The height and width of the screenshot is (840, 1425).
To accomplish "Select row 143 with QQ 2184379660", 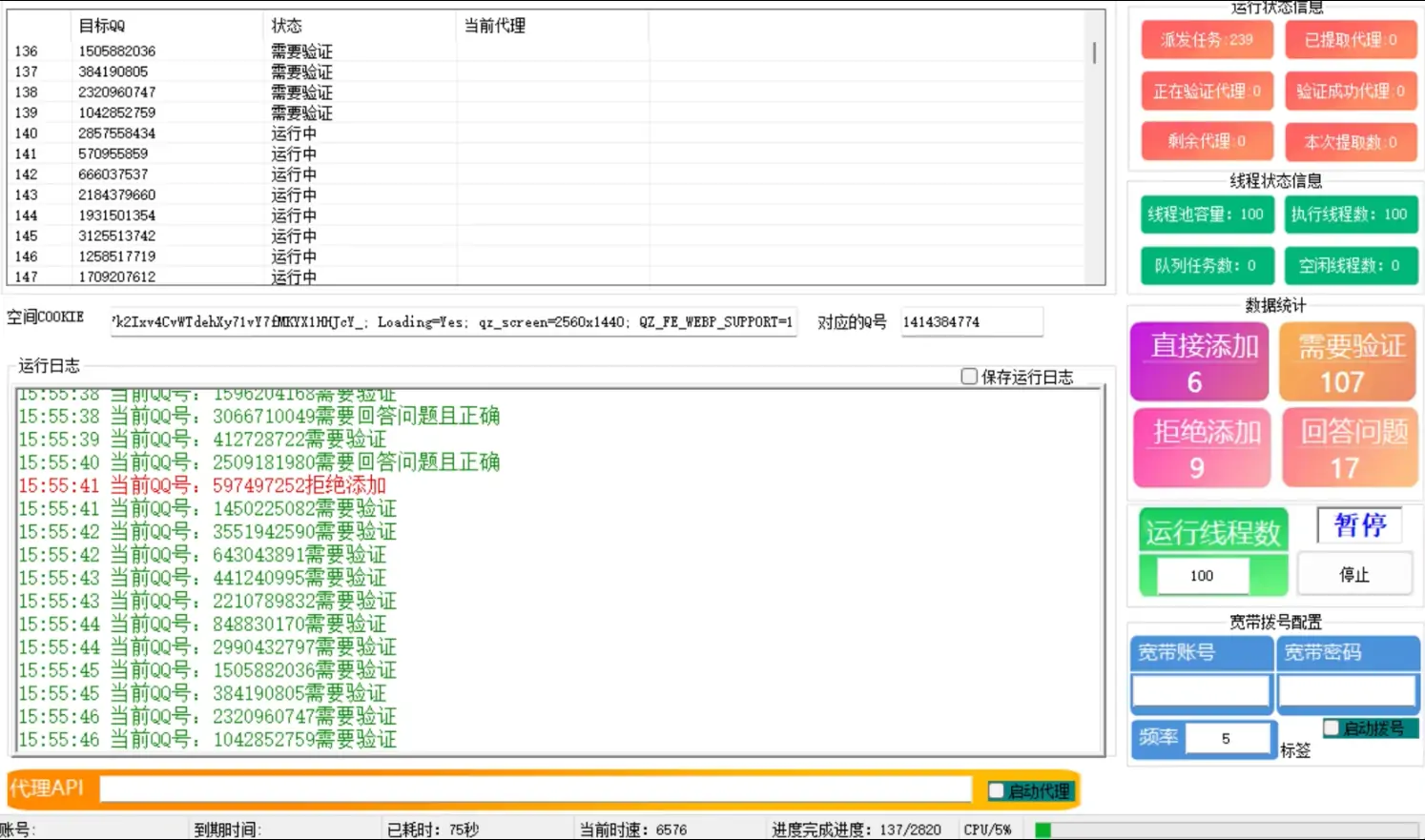I will click(x=545, y=195).
